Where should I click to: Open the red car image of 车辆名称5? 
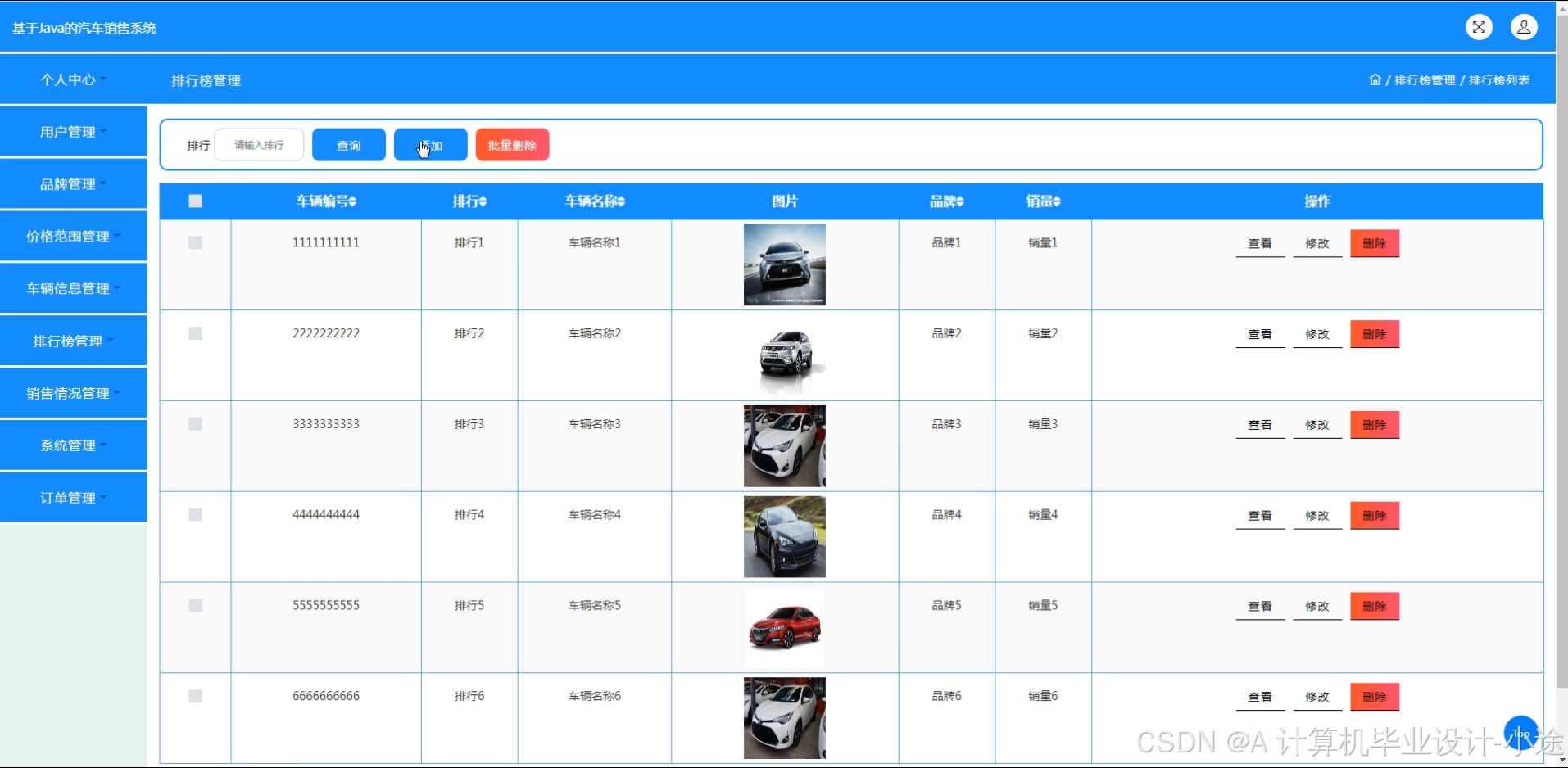point(785,628)
